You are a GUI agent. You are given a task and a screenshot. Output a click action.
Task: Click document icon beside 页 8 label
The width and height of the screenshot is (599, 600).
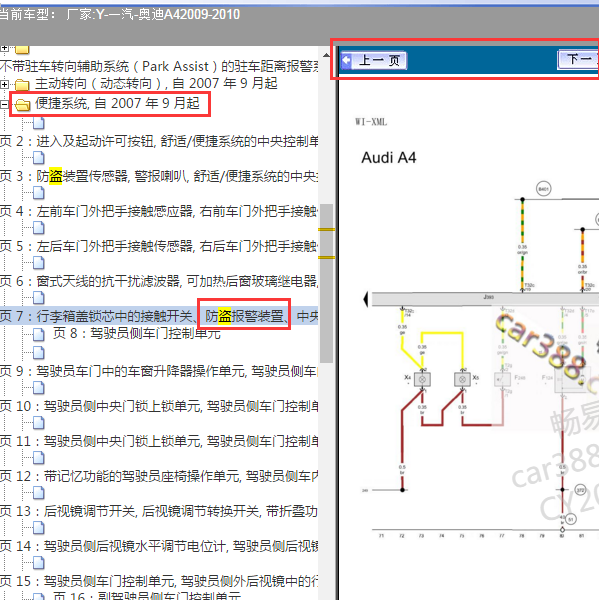pyautogui.click(x=39, y=334)
